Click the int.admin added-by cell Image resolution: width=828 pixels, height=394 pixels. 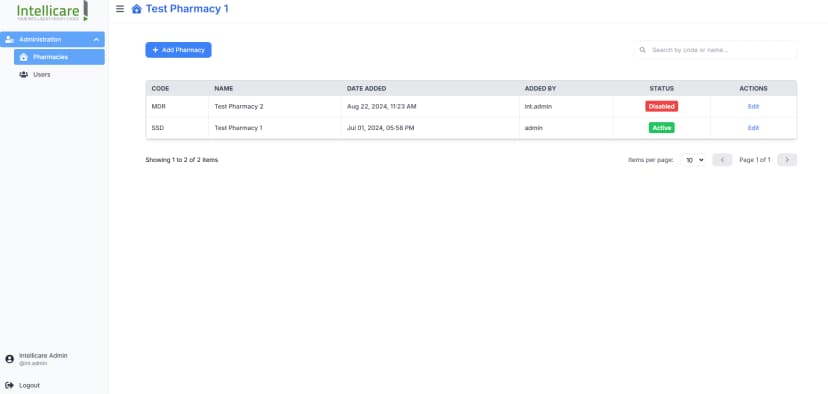pyautogui.click(x=566, y=107)
